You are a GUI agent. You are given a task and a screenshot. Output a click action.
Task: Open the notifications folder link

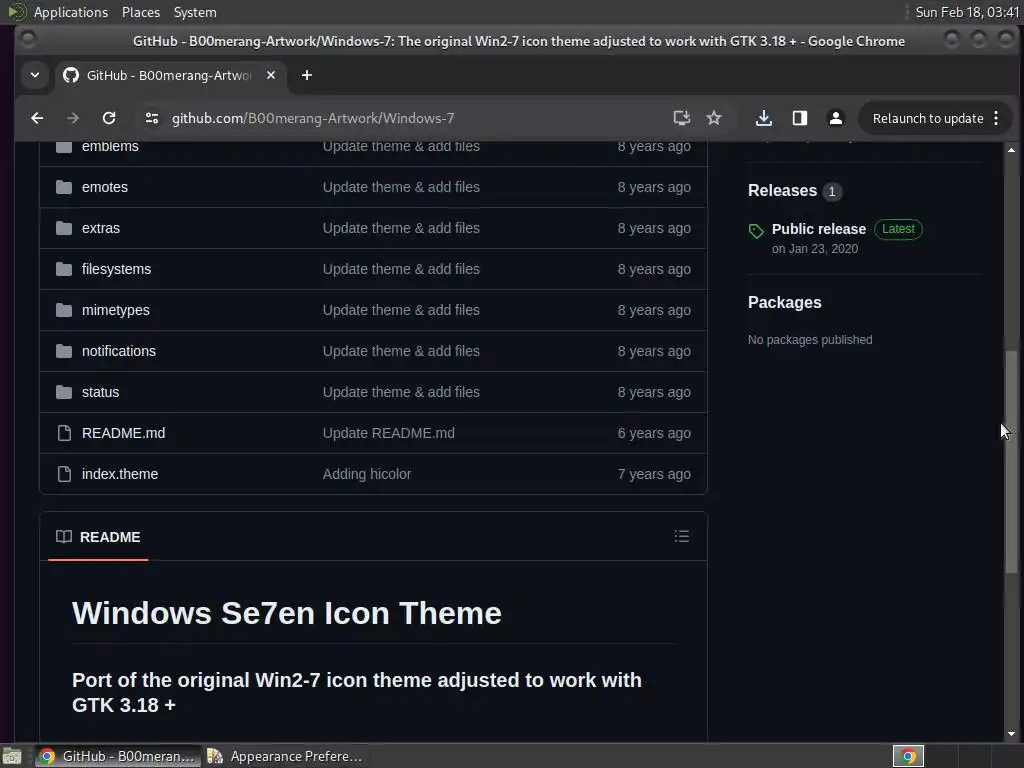pos(119,351)
